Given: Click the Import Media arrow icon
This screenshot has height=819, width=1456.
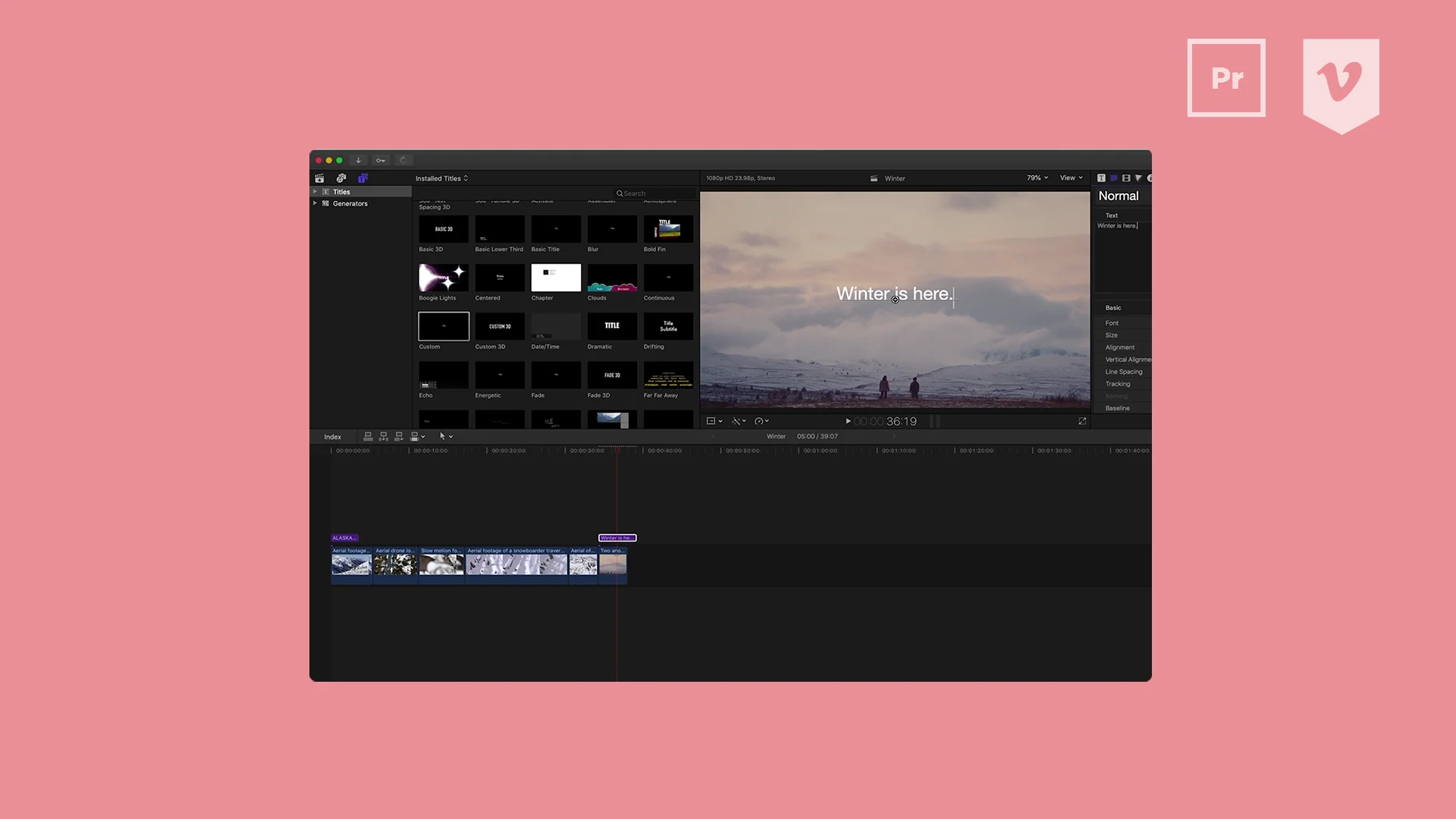Looking at the screenshot, I should (x=359, y=160).
